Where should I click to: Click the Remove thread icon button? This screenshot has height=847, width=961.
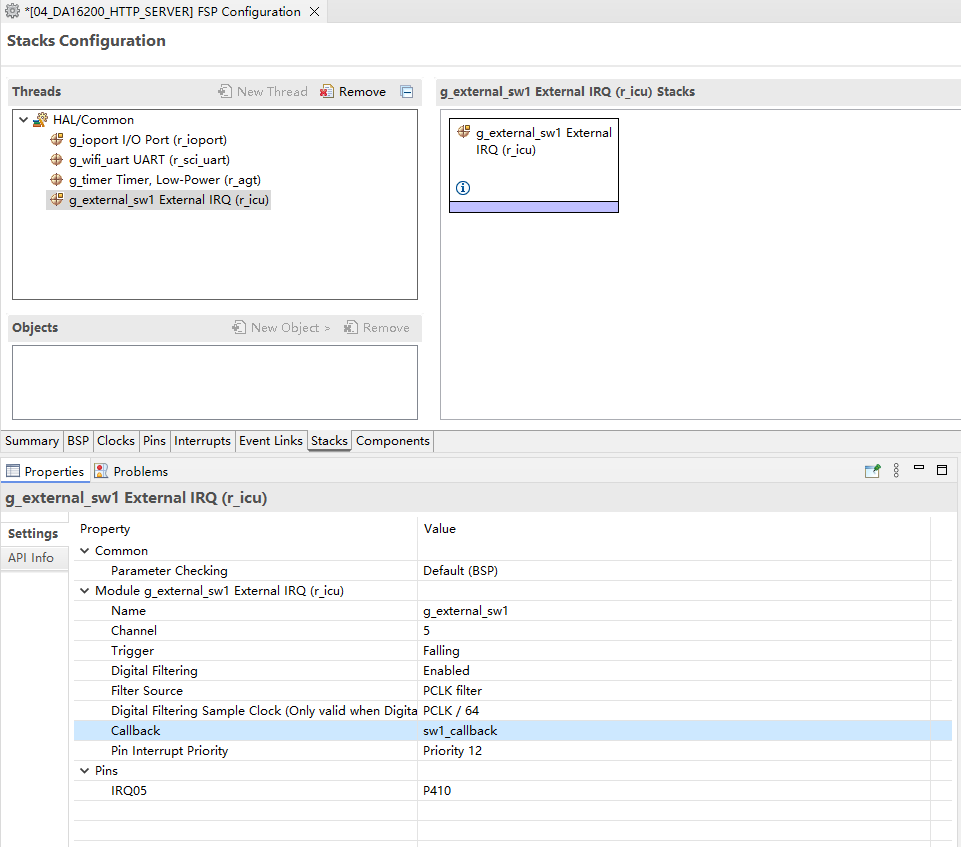click(327, 91)
